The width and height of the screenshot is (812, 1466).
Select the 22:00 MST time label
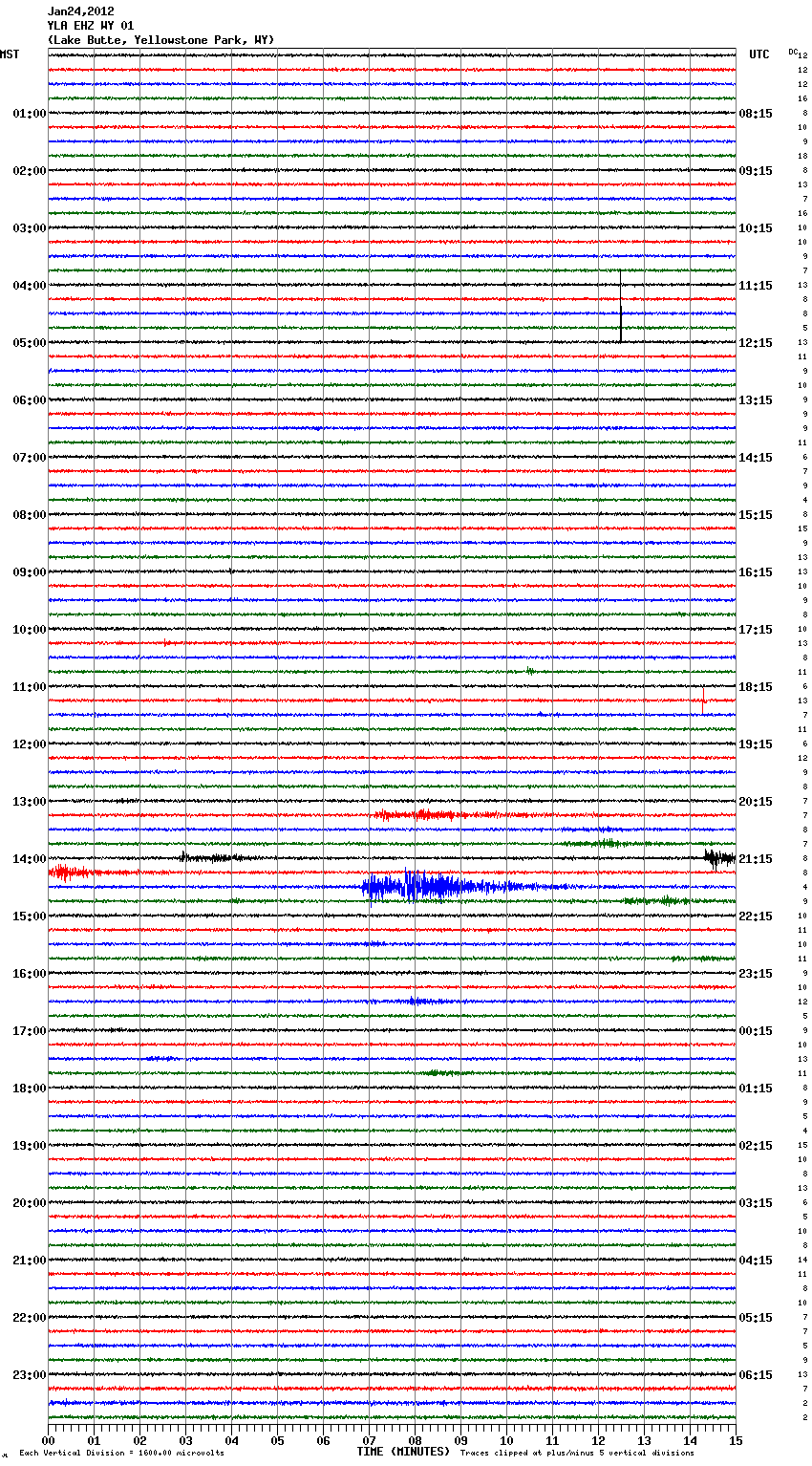point(30,1318)
